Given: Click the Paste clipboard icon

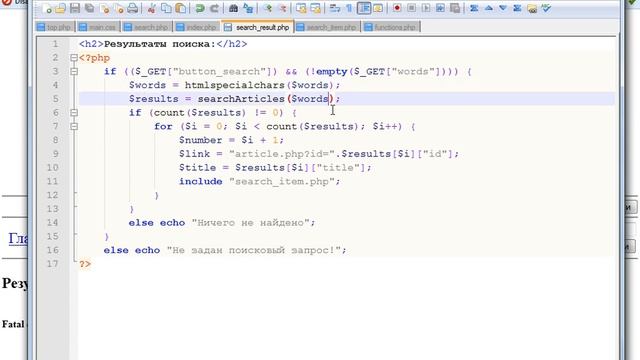Looking at the screenshot, I should pos(180,8).
